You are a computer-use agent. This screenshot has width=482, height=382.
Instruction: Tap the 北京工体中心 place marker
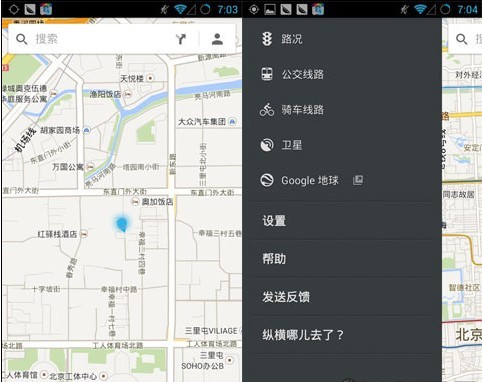[104, 376]
